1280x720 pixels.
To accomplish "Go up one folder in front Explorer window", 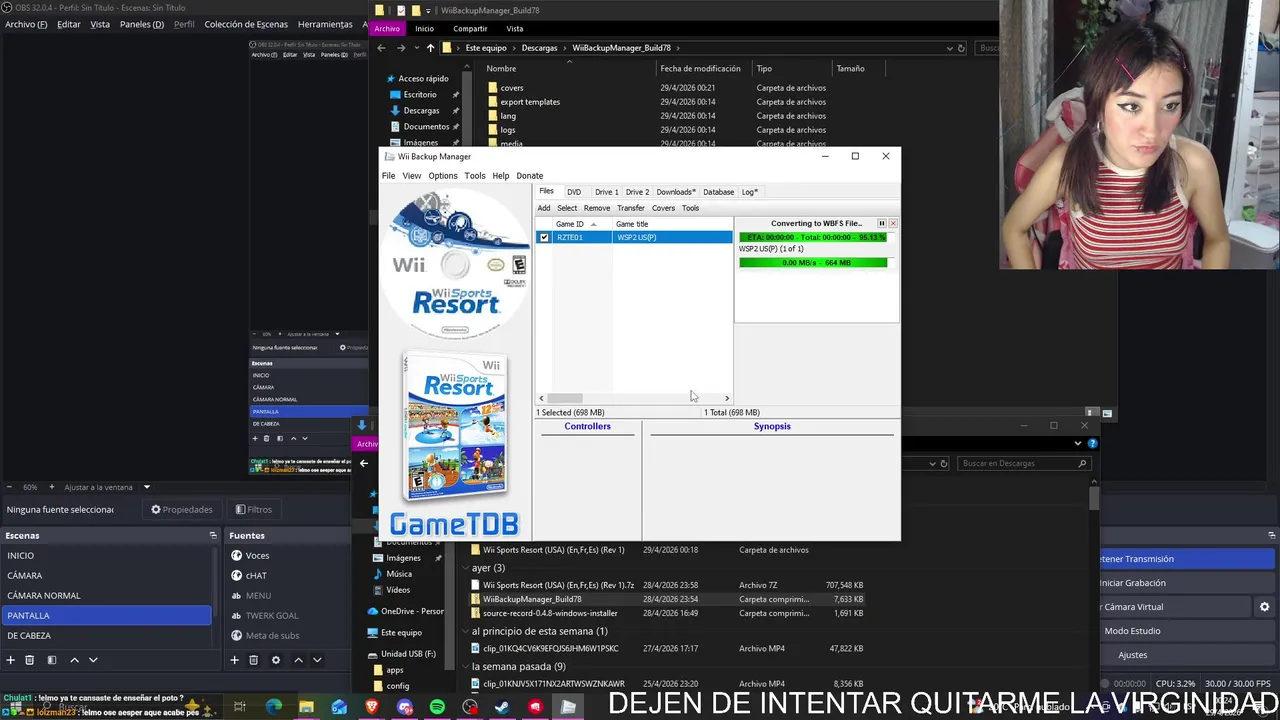I will point(430,48).
